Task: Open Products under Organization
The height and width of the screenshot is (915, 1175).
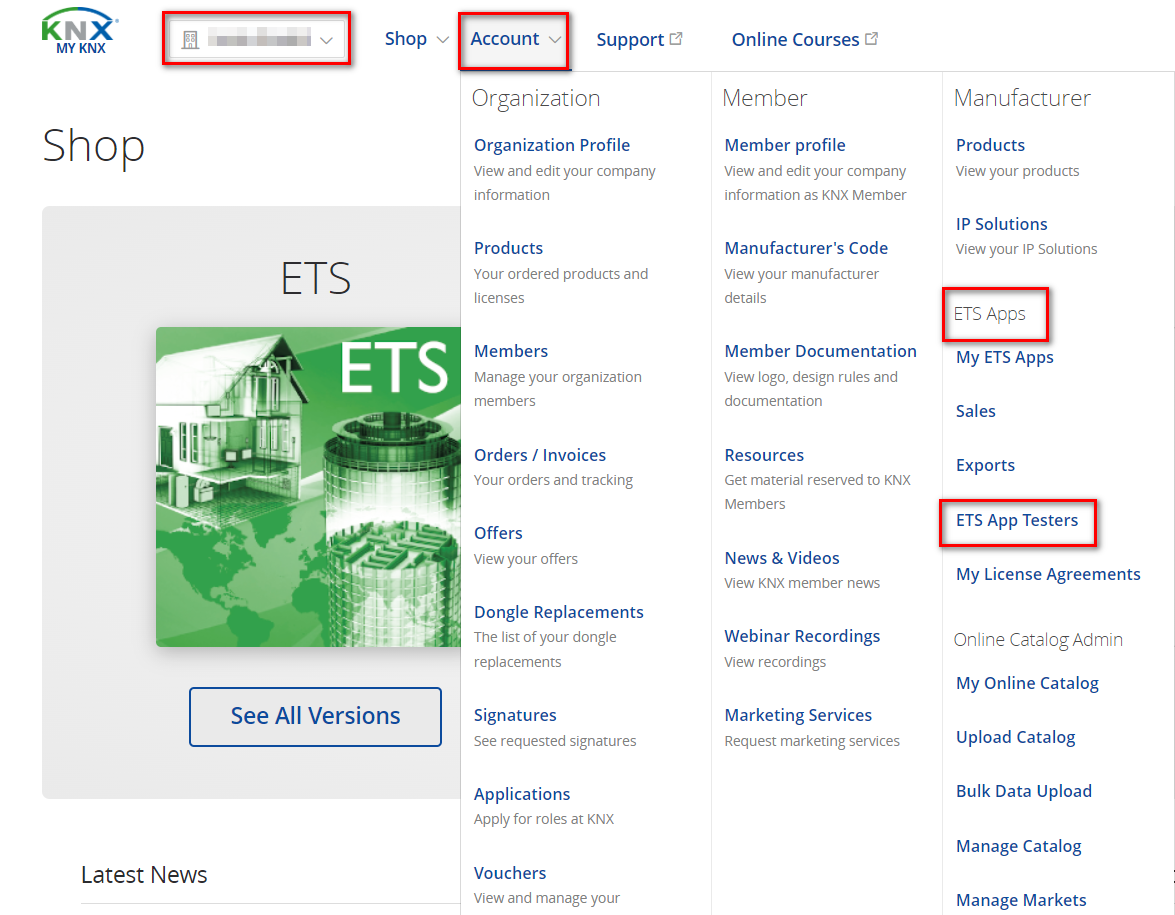Action: tap(508, 248)
